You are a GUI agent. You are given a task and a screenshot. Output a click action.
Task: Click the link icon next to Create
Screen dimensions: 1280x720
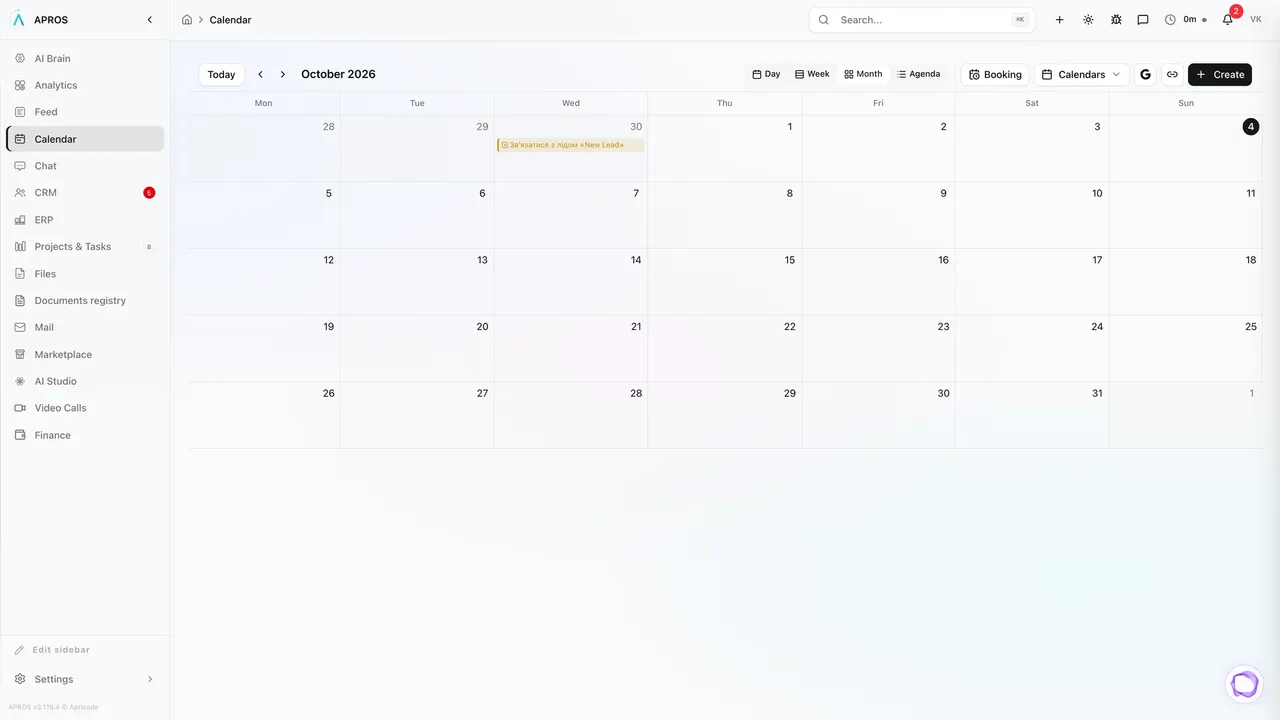[x=1172, y=74]
